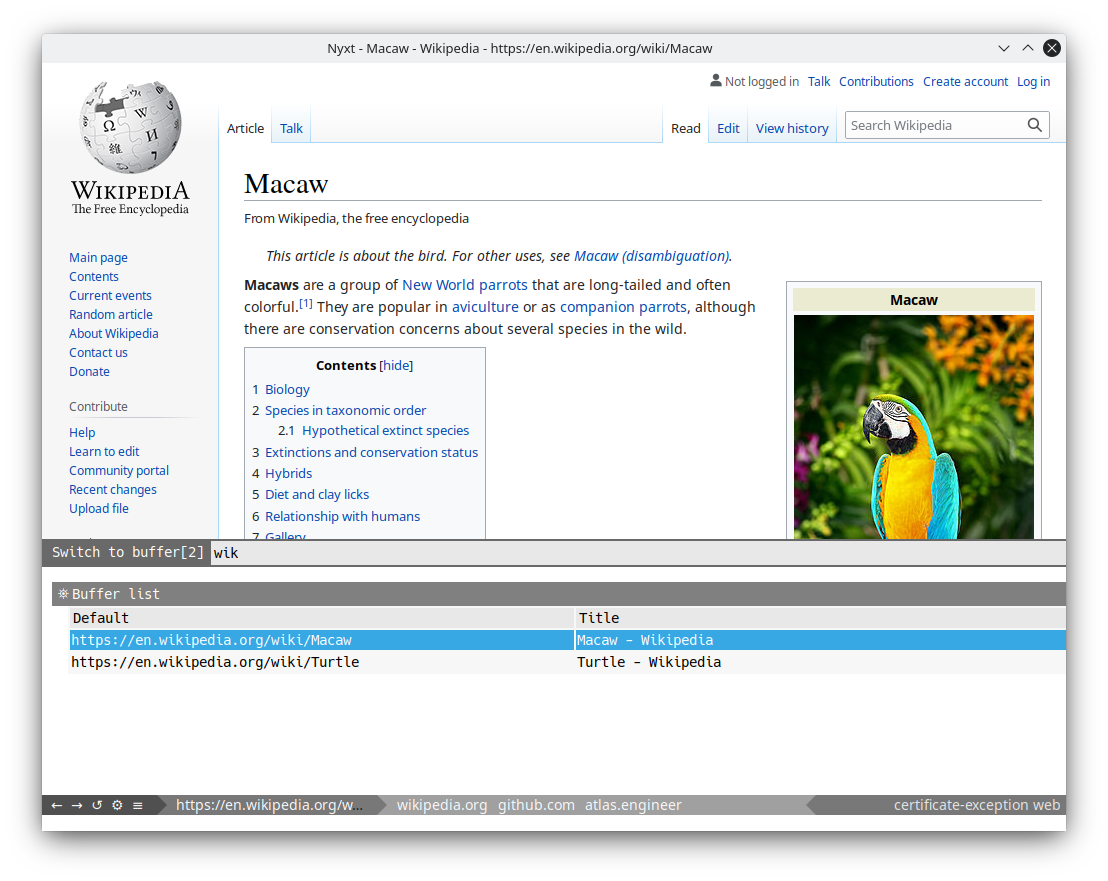Viewport: 1108px width, 881px height.
Task: Focus the Search Wikipedia input field
Action: tap(934, 125)
